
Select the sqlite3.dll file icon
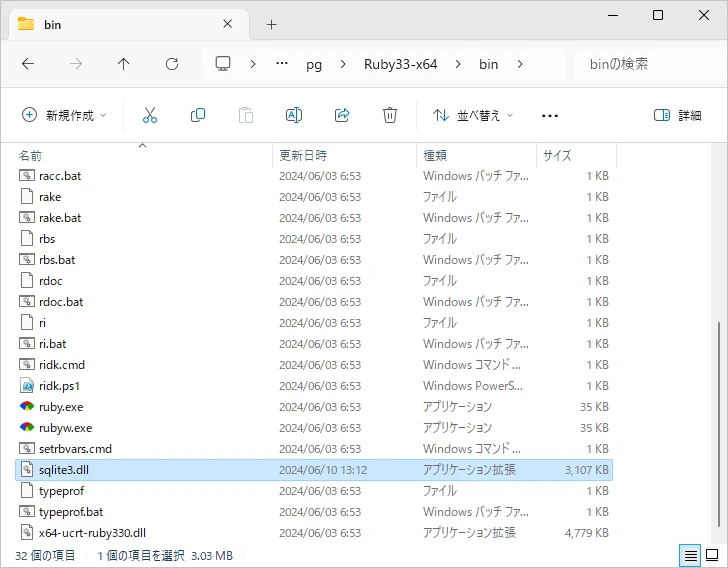tap(27, 470)
